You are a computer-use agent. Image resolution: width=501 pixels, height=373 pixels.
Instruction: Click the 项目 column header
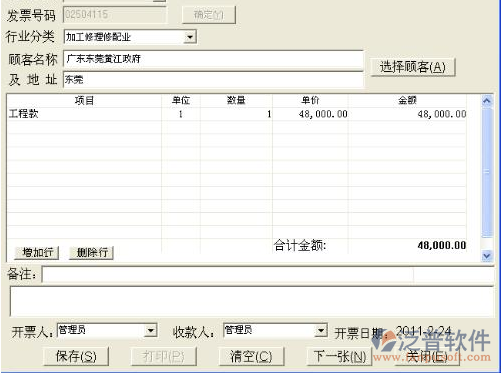pyautogui.click(x=84, y=100)
